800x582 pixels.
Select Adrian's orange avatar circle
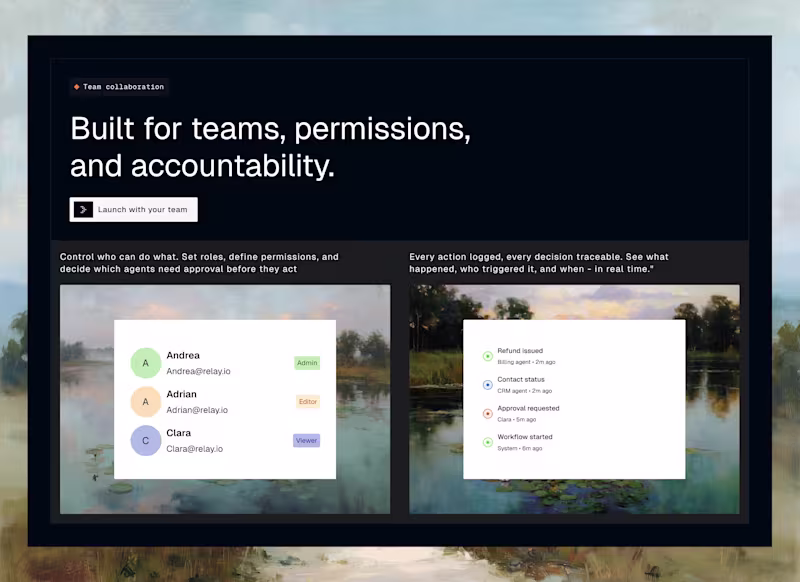click(x=145, y=401)
